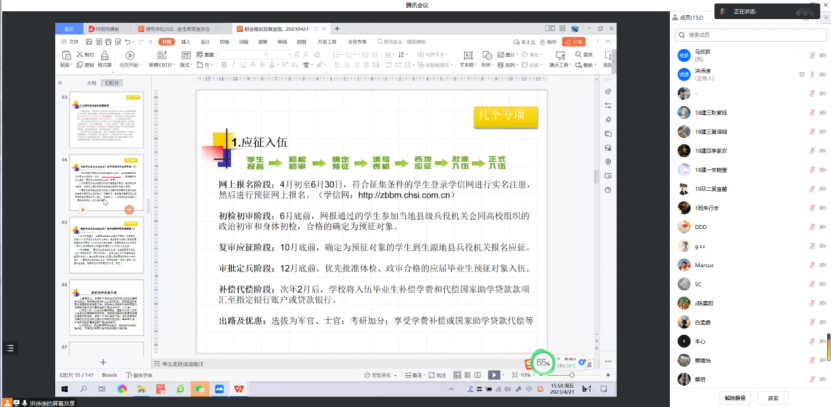Switch to the 大纲 outline view

pyautogui.click(x=90, y=83)
